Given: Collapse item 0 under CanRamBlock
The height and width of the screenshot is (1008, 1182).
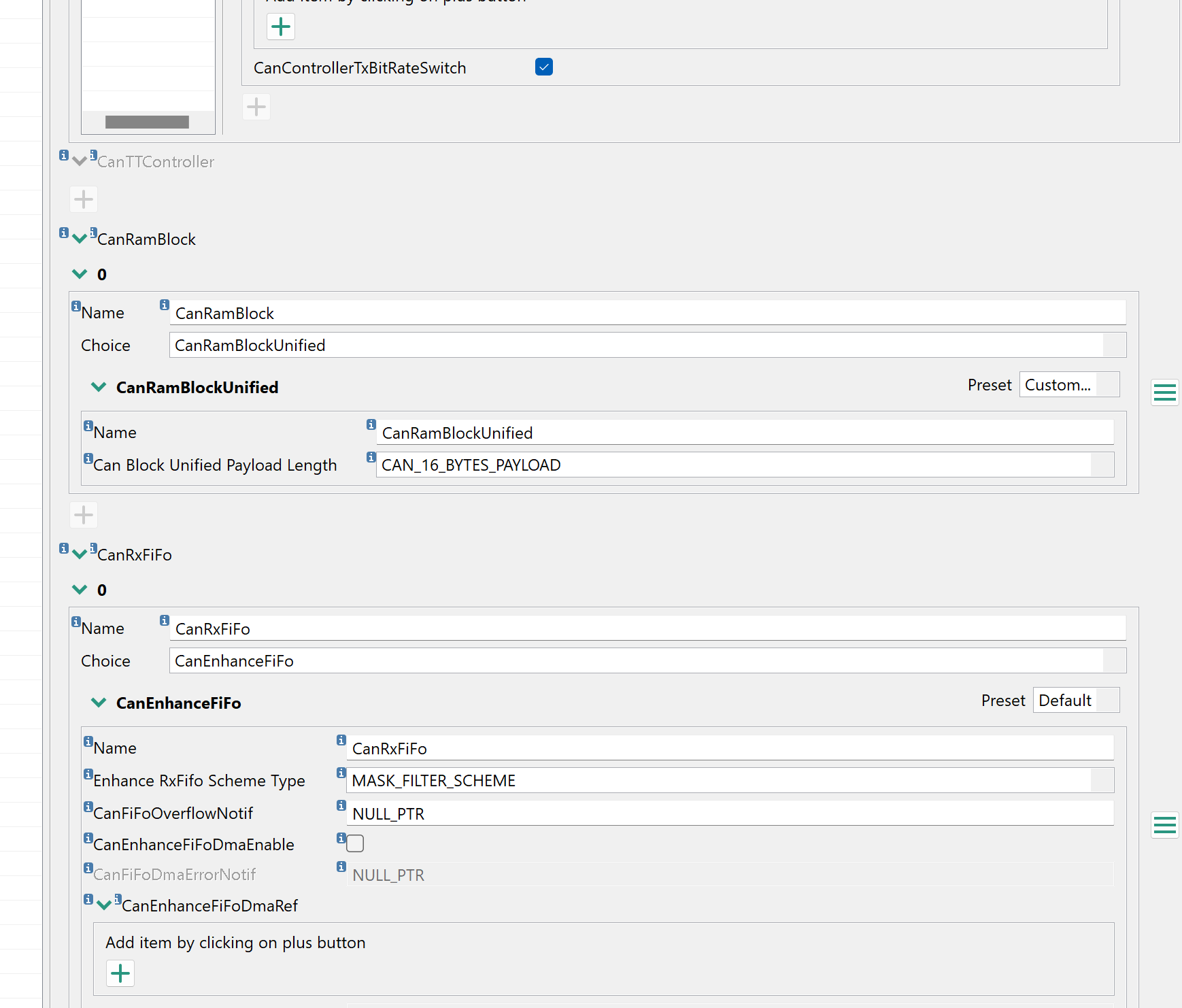Looking at the screenshot, I should tap(80, 273).
